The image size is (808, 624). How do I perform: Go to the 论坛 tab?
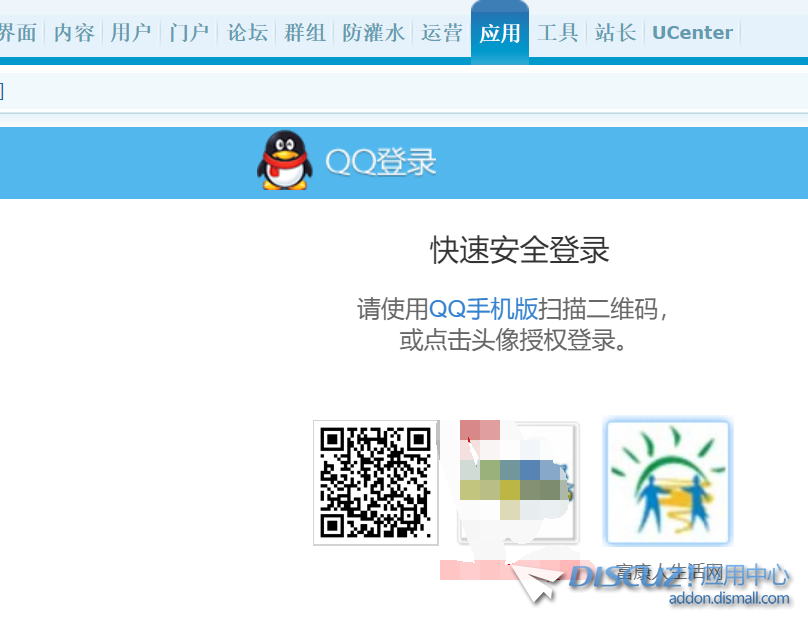coord(247,33)
